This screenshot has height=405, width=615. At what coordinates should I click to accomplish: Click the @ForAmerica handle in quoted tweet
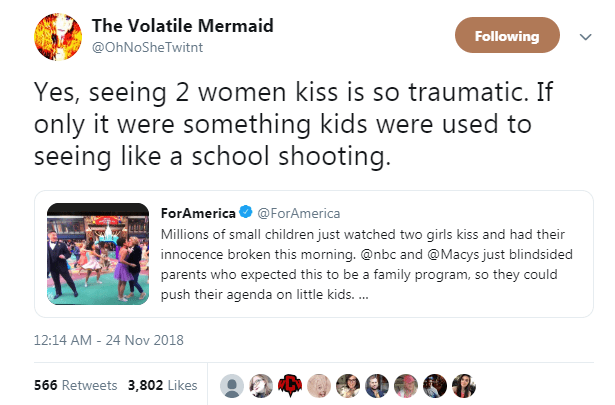click(x=299, y=213)
